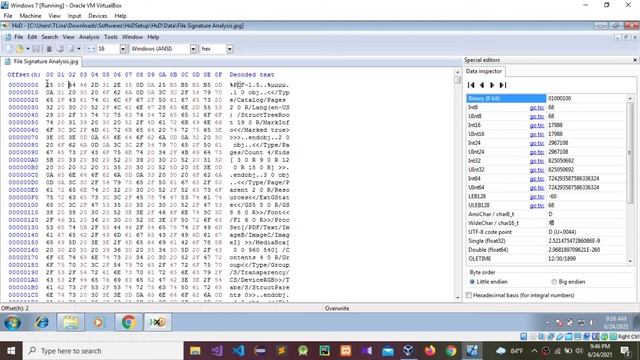Click the AnsiChar / char8_t row
This screenshot has width=640, height=360.
(x=546, y=214)
